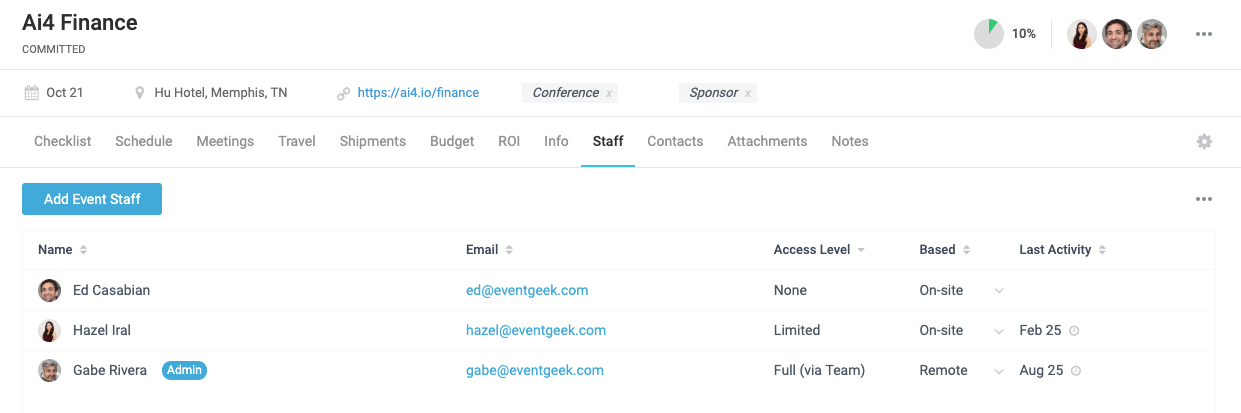Switch to the Info tab

(556, 142)
